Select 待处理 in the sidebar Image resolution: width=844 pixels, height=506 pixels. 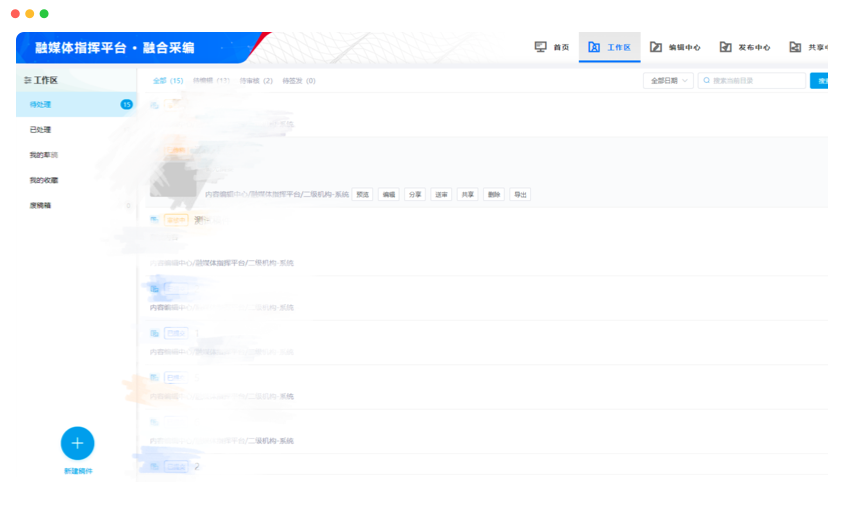[76, 104]
